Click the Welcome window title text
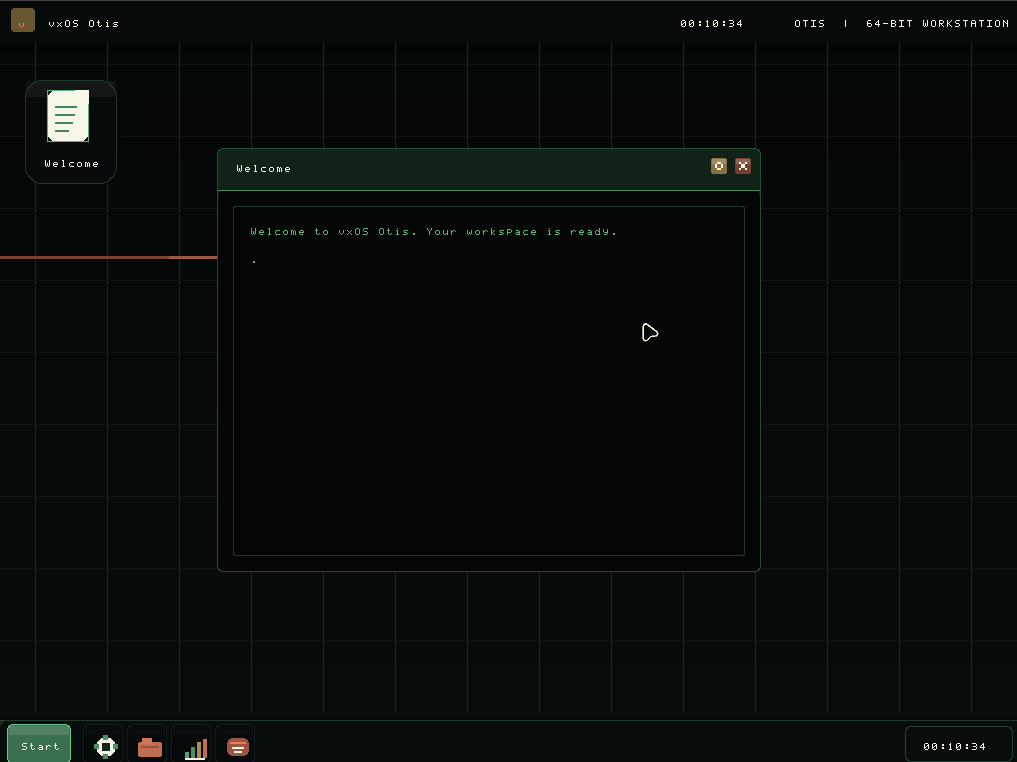This screenshot has width=1017, height=762. (x=263, y=169)
